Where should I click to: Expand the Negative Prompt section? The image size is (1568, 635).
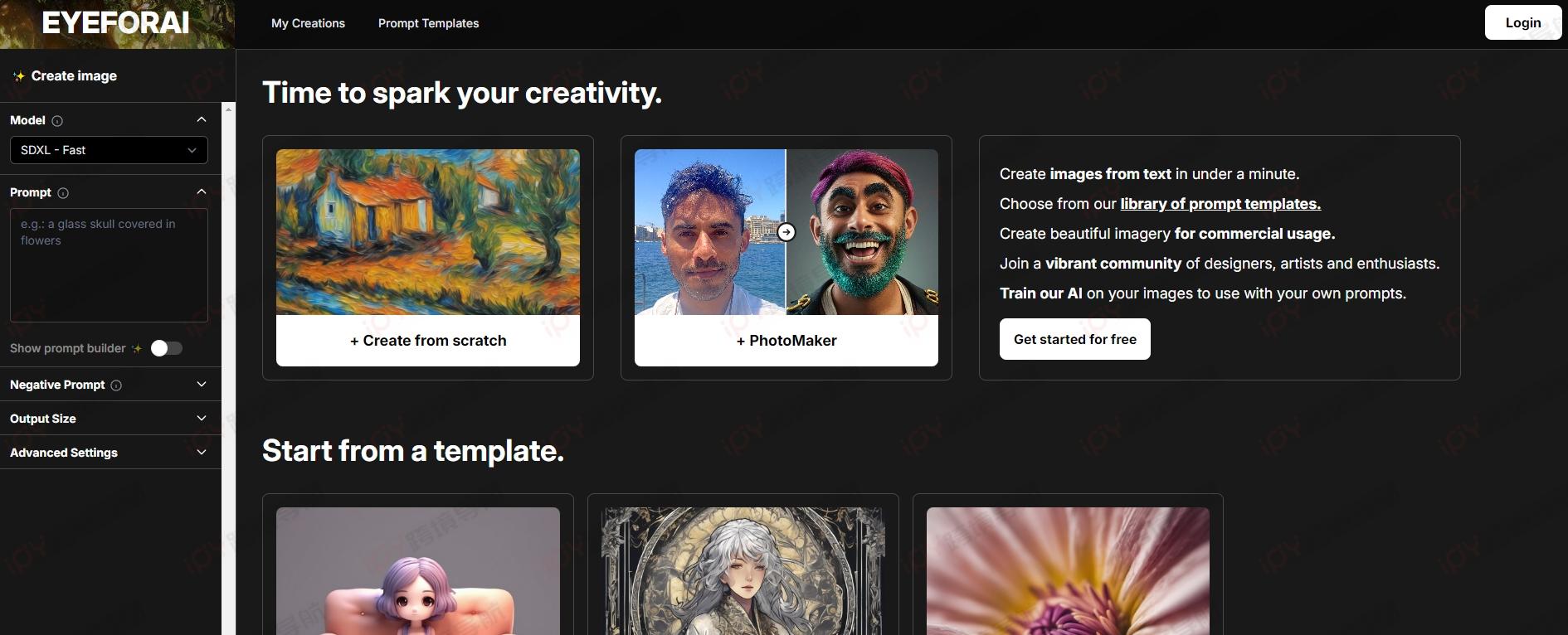point(201,385)
